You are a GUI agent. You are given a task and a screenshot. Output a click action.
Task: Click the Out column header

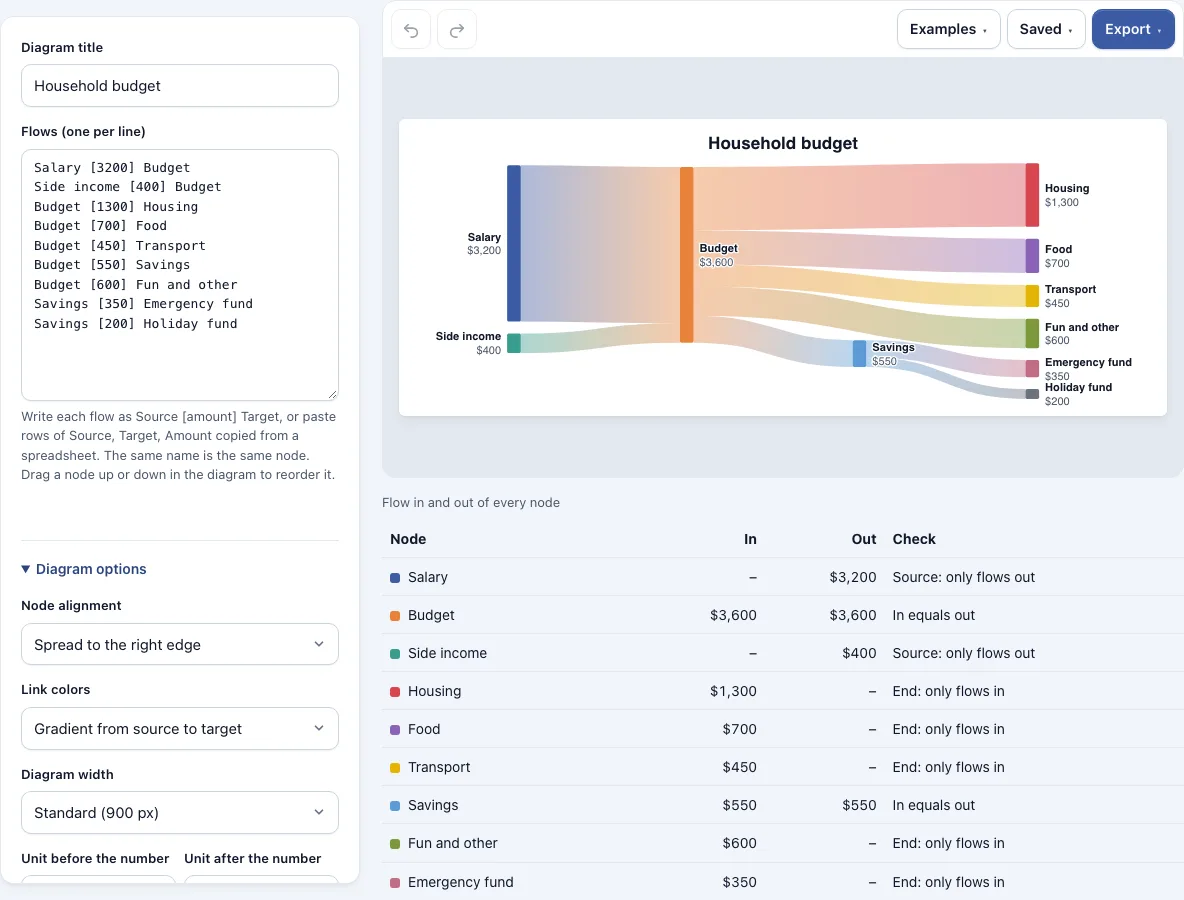[x=864, y=539]
